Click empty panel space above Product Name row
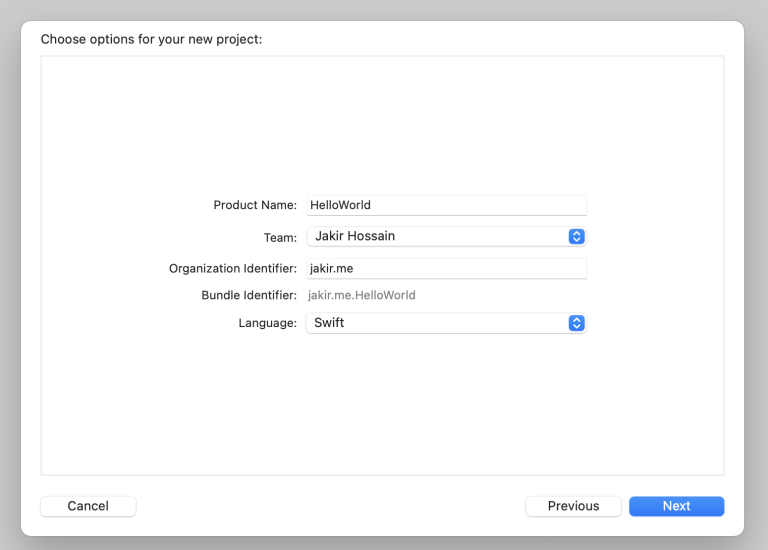Screen dimensions: 768x550 [x=380, y=120]
